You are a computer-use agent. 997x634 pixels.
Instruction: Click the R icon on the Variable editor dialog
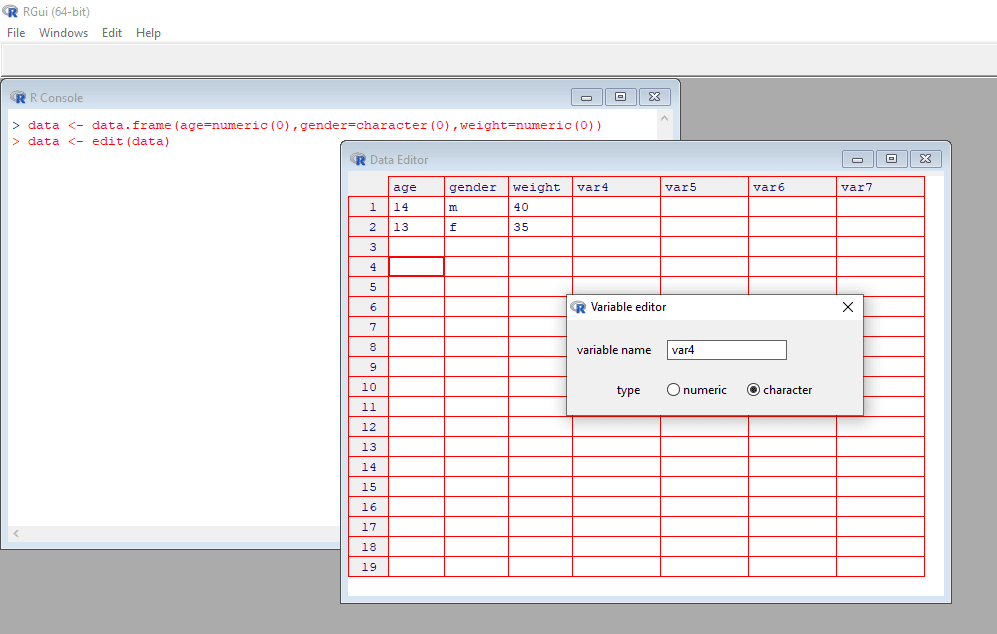(576, 307)
